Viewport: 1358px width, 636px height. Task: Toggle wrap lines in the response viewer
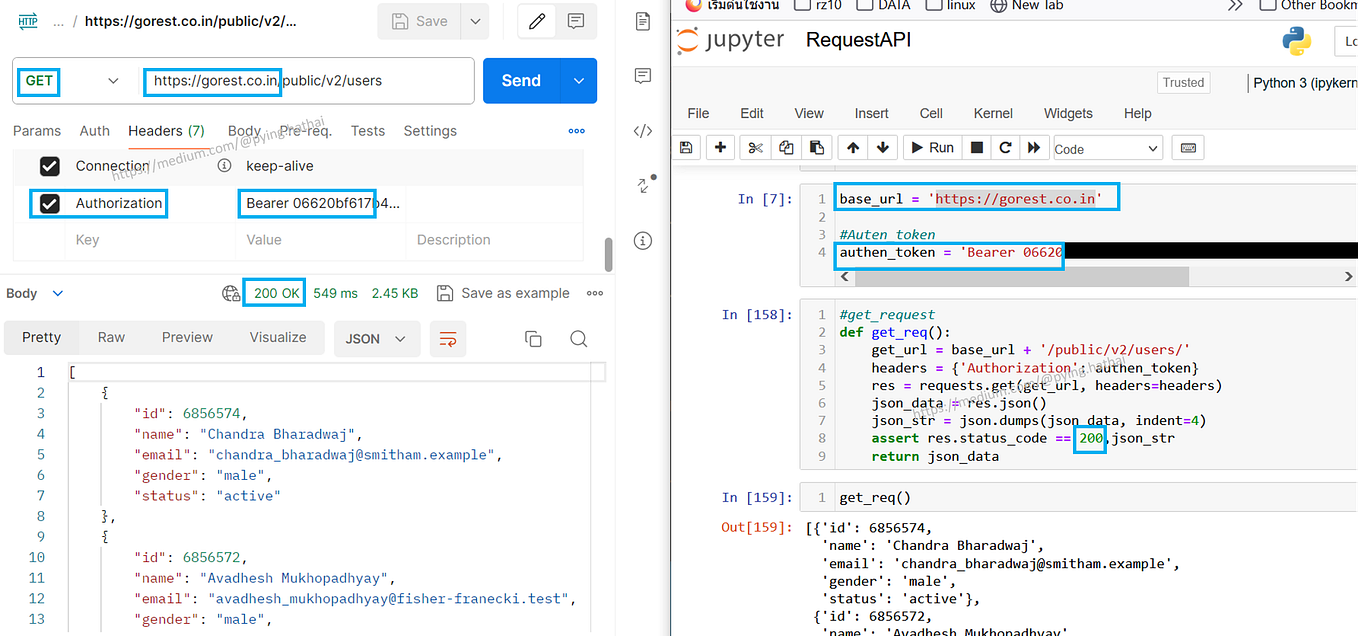(447, 339)
